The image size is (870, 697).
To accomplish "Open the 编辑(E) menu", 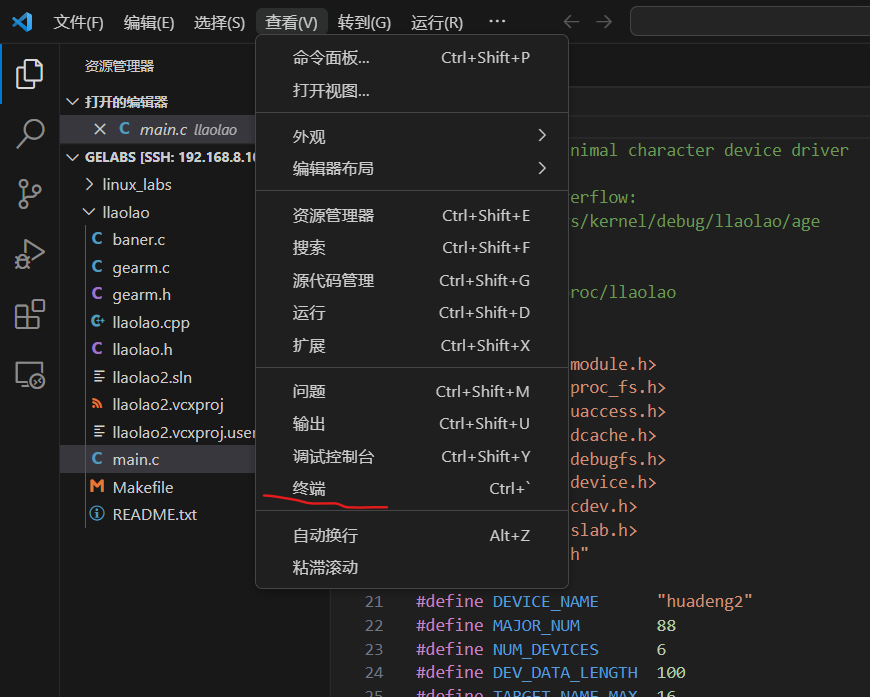I will [x=149, y=22].
